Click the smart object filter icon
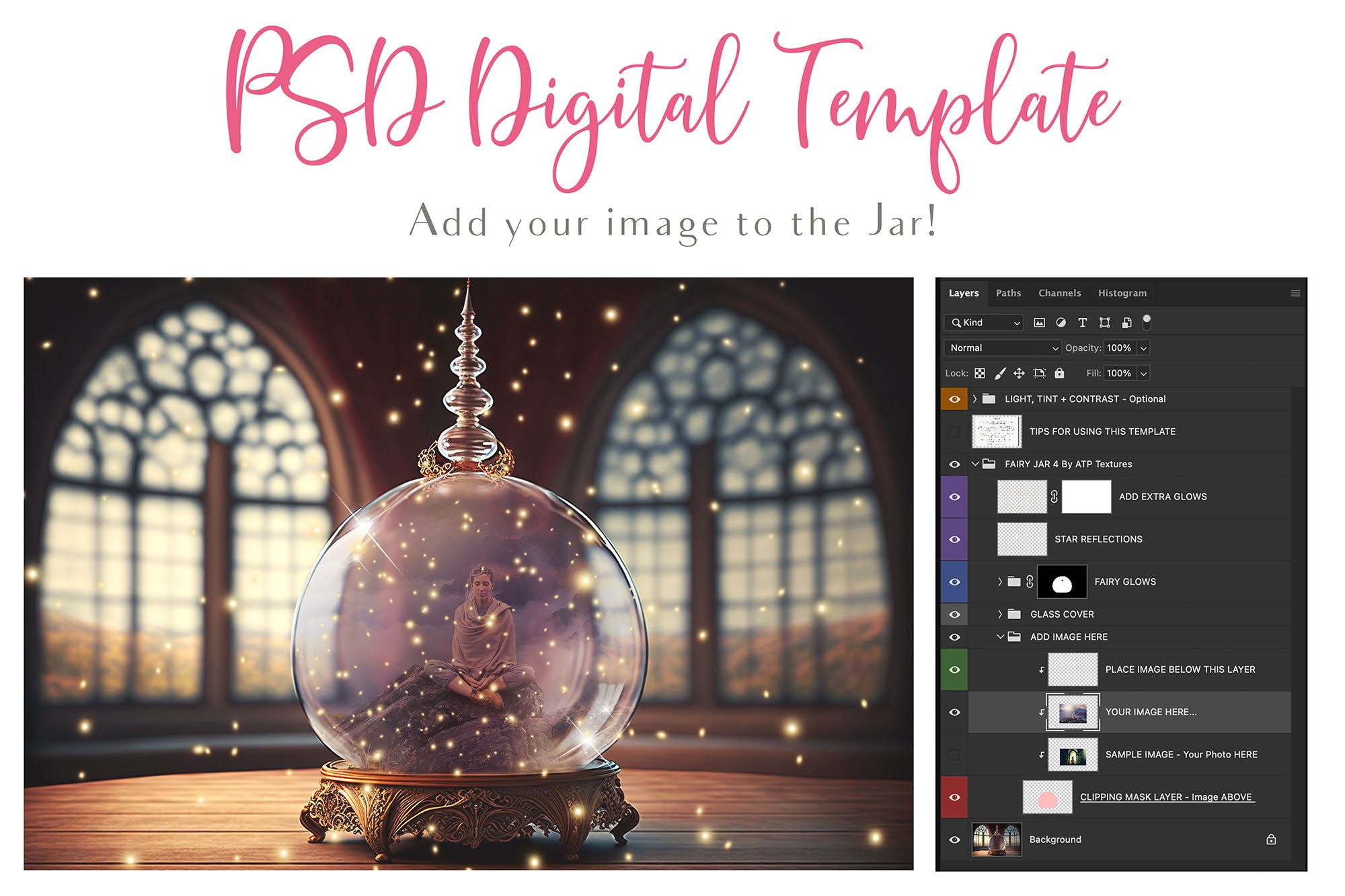This screenshot has height=896, width=1345. [x=1126, y=323]
